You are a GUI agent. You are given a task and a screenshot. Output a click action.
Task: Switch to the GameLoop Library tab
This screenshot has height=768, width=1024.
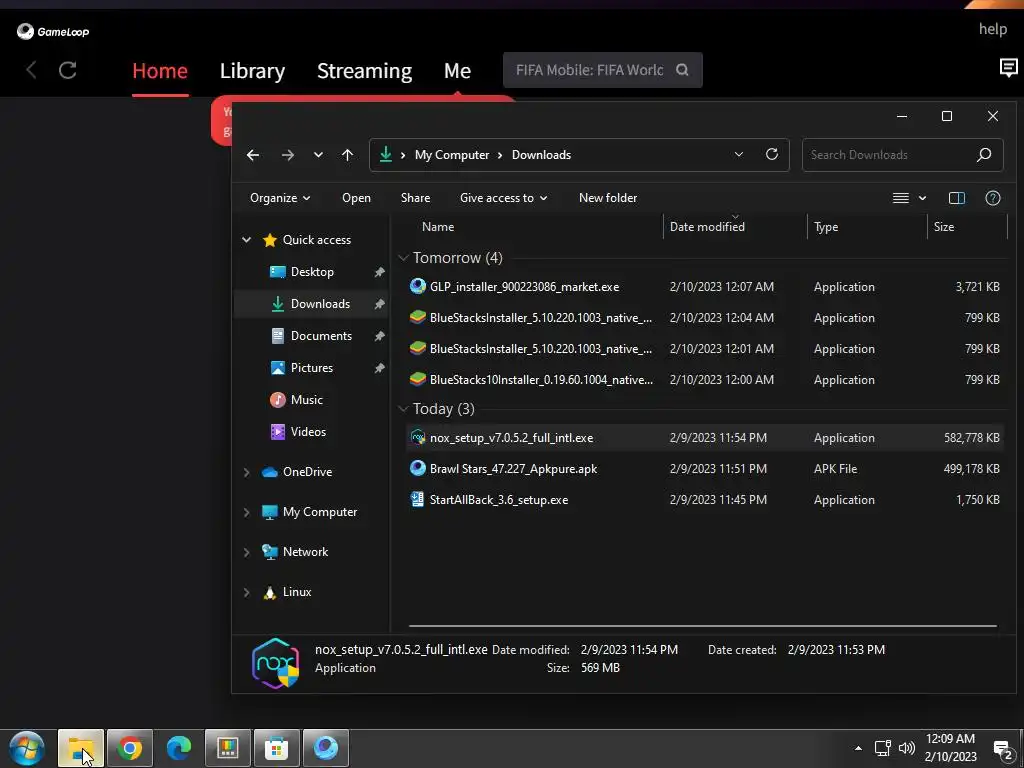[252, 71]
